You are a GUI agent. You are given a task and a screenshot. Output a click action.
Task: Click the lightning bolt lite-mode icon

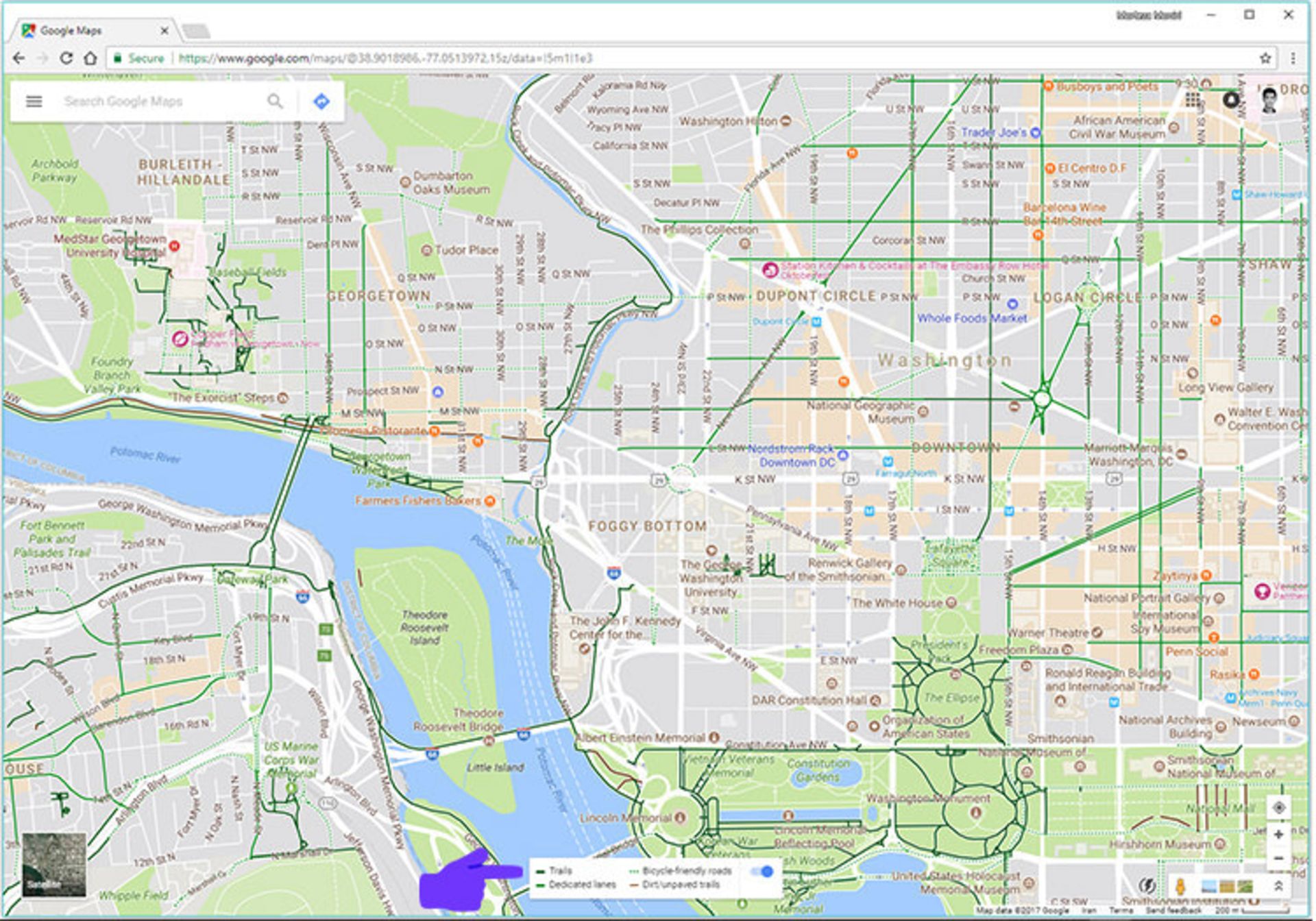pos(1146,886)
